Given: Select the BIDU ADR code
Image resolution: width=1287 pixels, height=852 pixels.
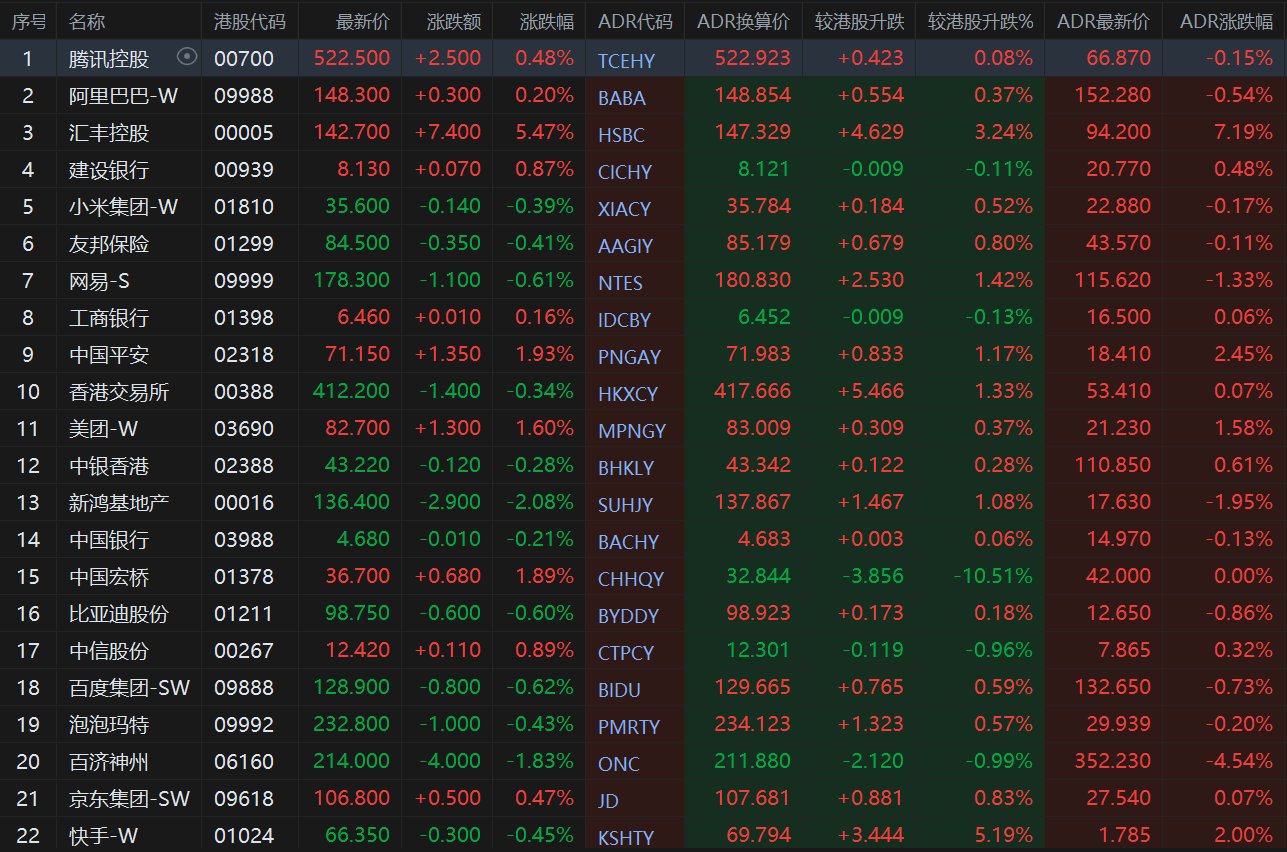Looking at the screenshot, I should [x=619, y=690].
